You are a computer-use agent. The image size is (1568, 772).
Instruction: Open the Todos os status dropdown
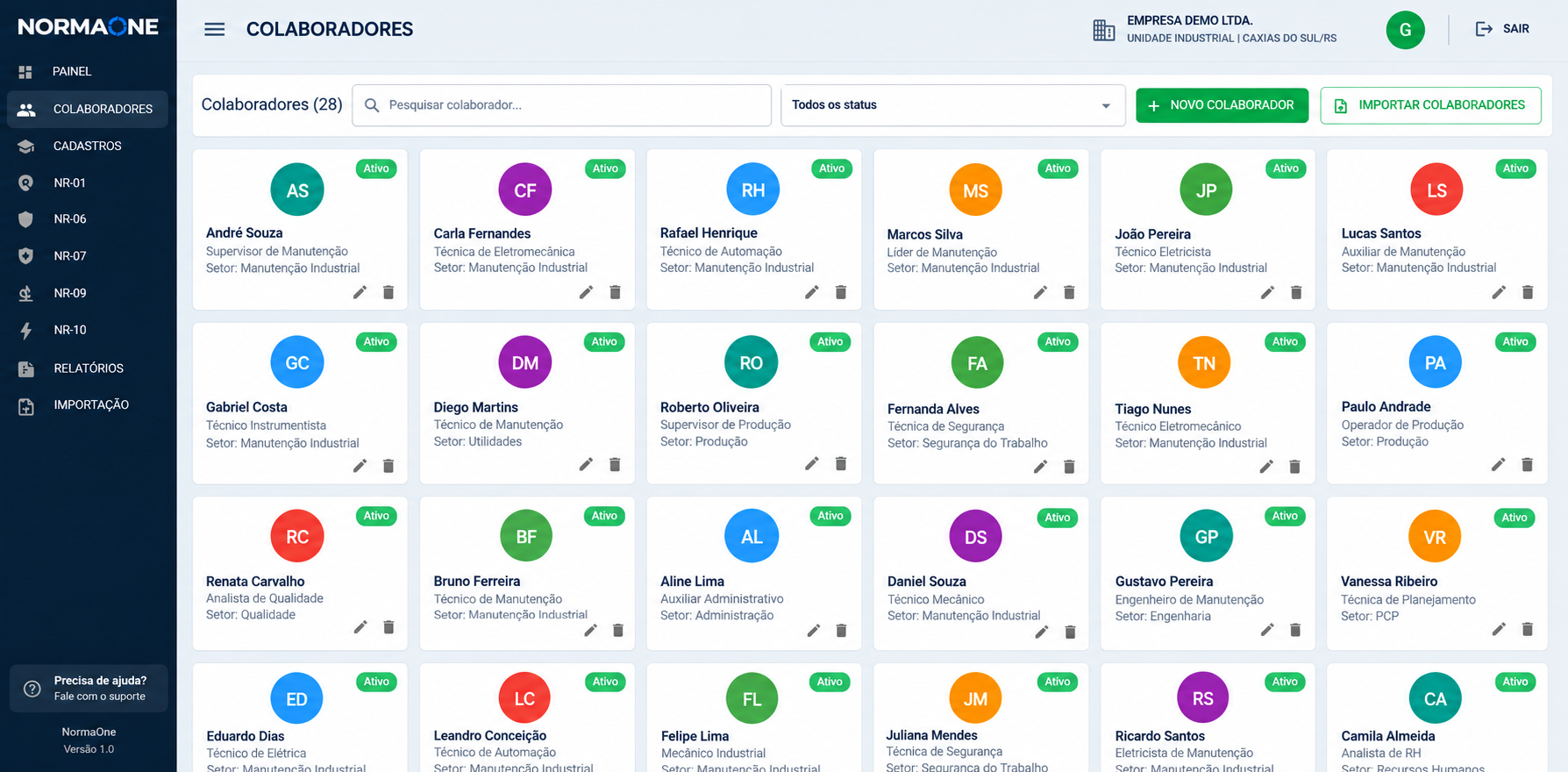click(x=952, y=105)
